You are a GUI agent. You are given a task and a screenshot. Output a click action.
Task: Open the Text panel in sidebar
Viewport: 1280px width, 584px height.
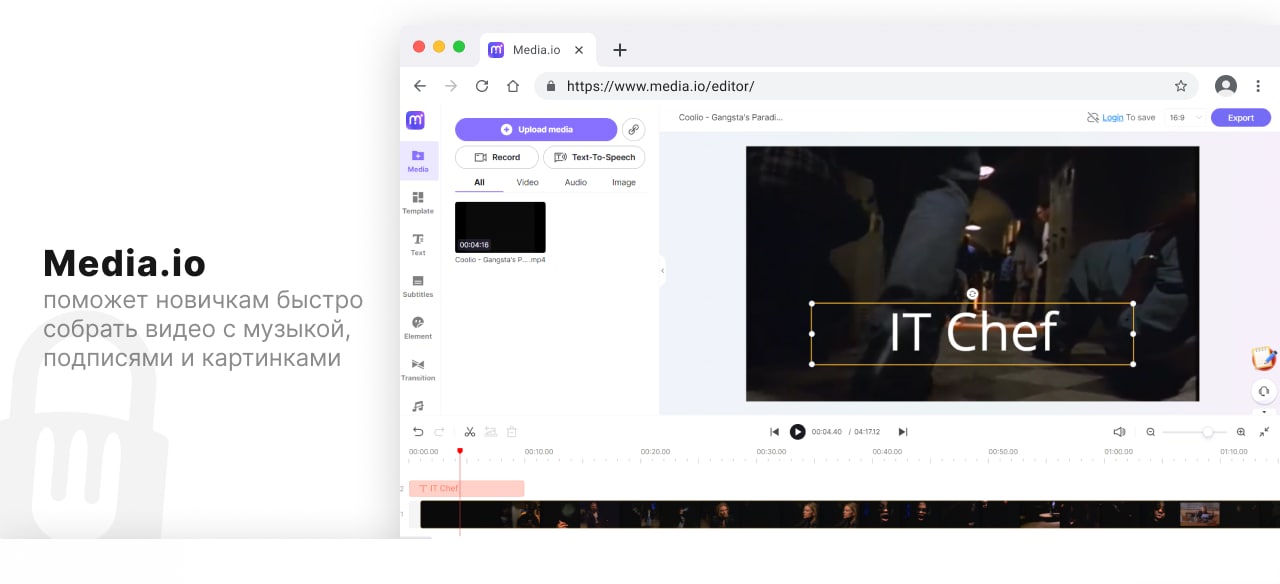[418, 244]
